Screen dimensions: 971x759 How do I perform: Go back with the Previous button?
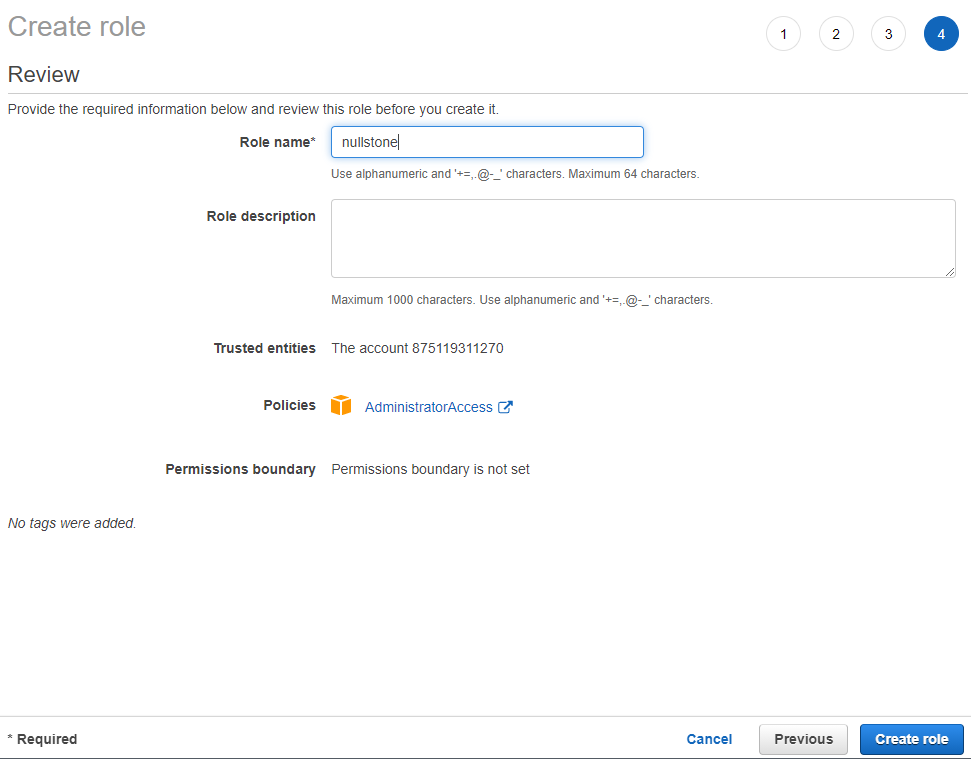(x=803, y=739)
